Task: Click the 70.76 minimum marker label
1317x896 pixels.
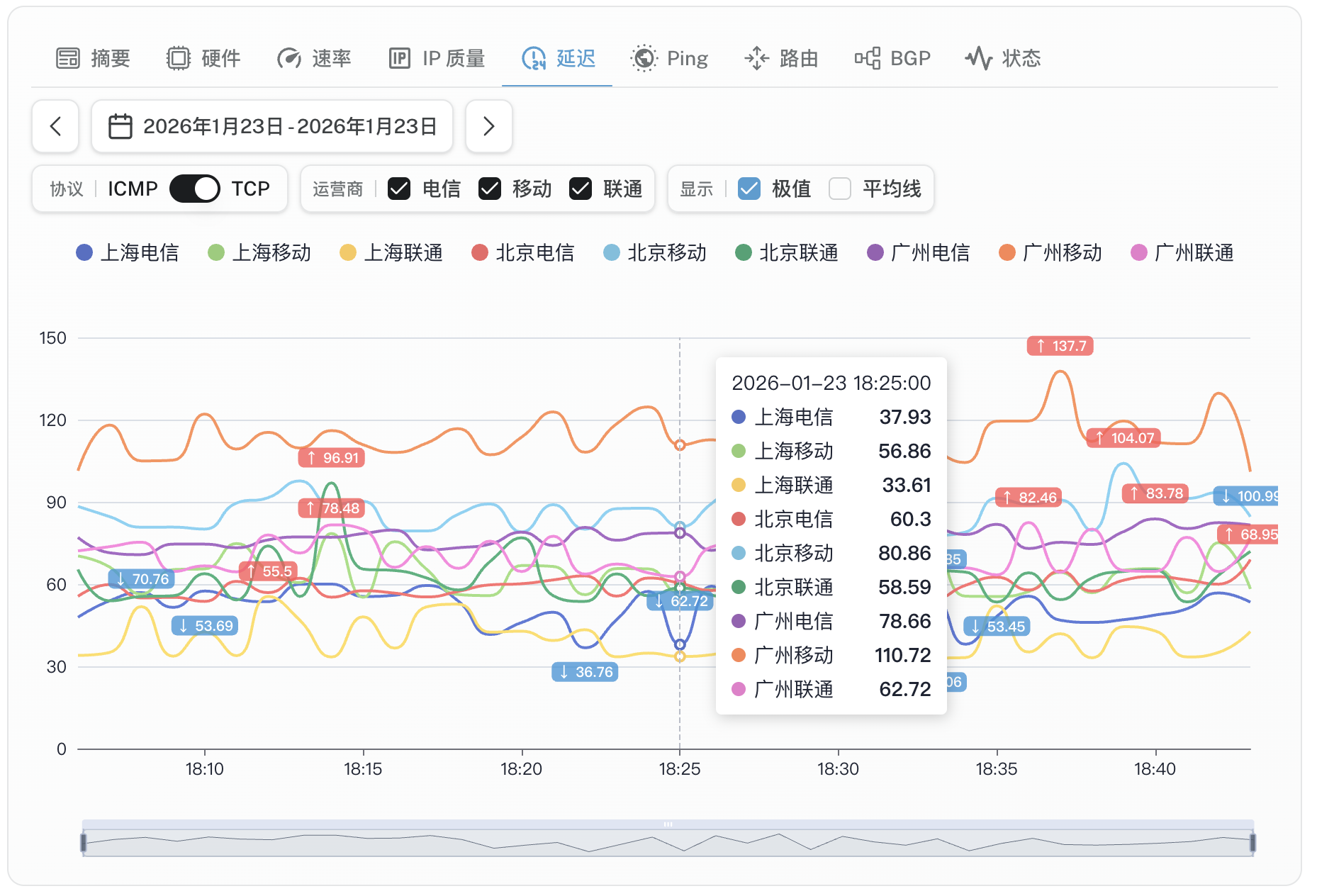Action: click(142, 579)
